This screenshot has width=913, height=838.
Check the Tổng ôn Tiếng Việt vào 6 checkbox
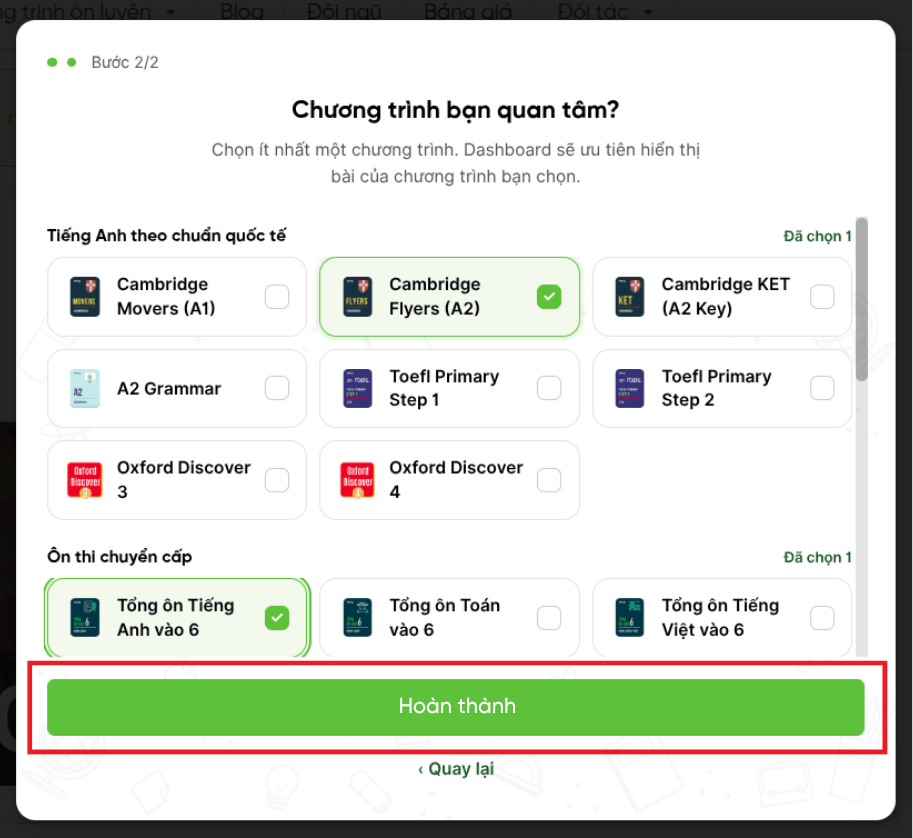click(822, 618)
